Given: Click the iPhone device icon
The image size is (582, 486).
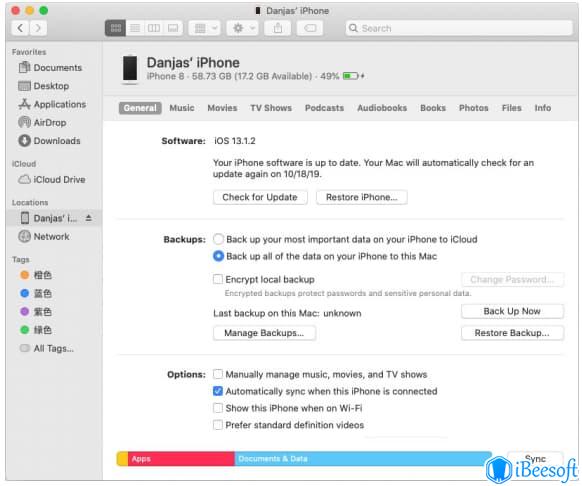Looking at the screenshot, I should pos(130,69).
